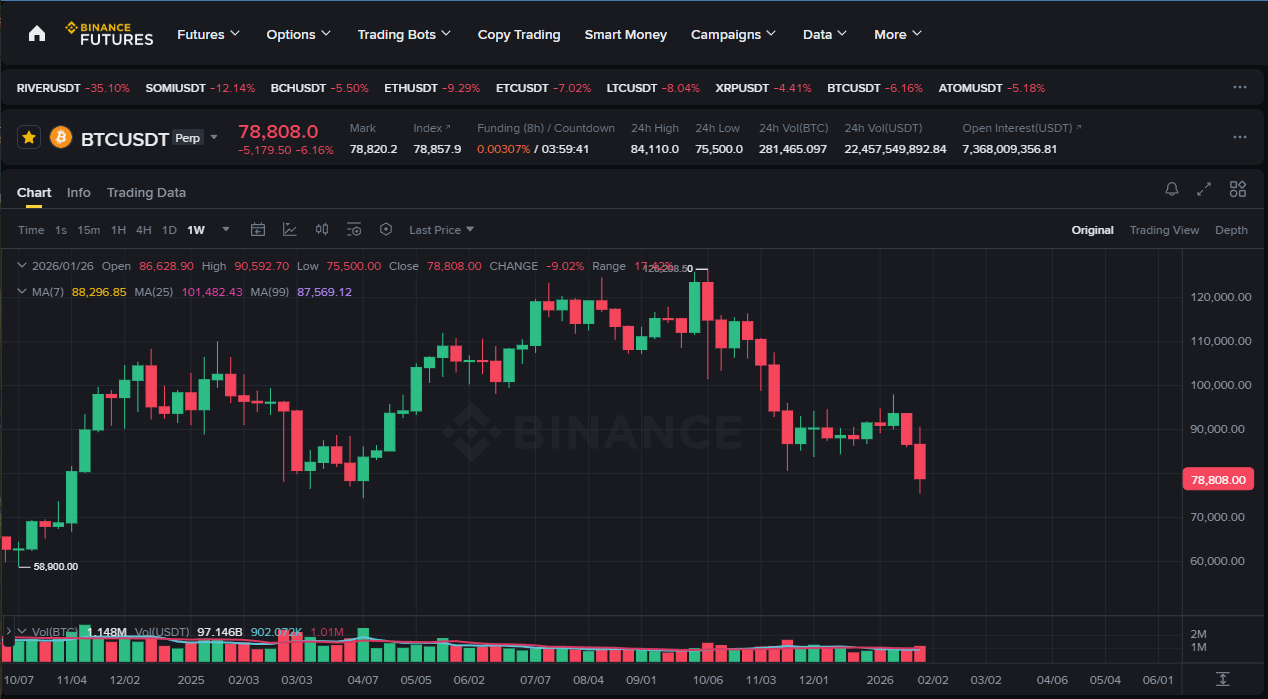The height and width of the screenshot is (699, 1268).
Task: Star BTCUSDT as a favorite
Action: pyautogui.click(x=29, y=138)
